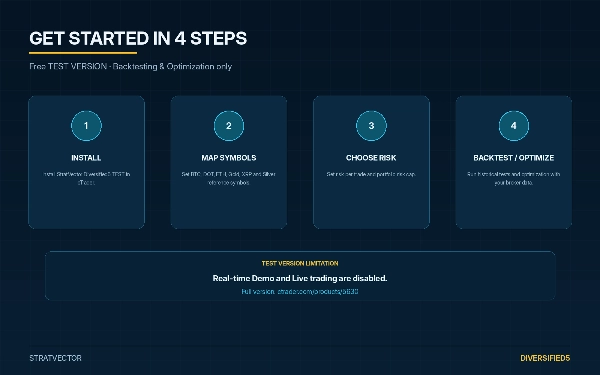Click the step 4 circle icon
This screenshot has height=375, width=600.
coord(514,126)
